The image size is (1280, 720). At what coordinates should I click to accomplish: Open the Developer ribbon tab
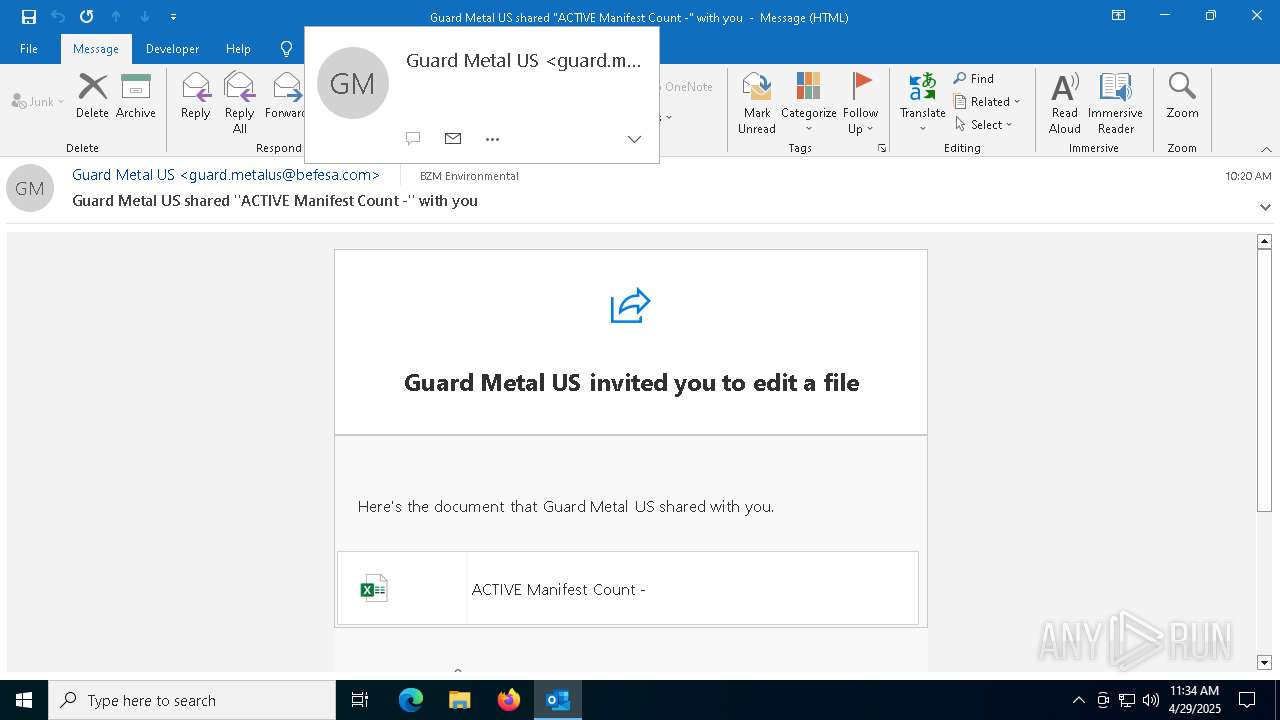(x=172, y=48)
